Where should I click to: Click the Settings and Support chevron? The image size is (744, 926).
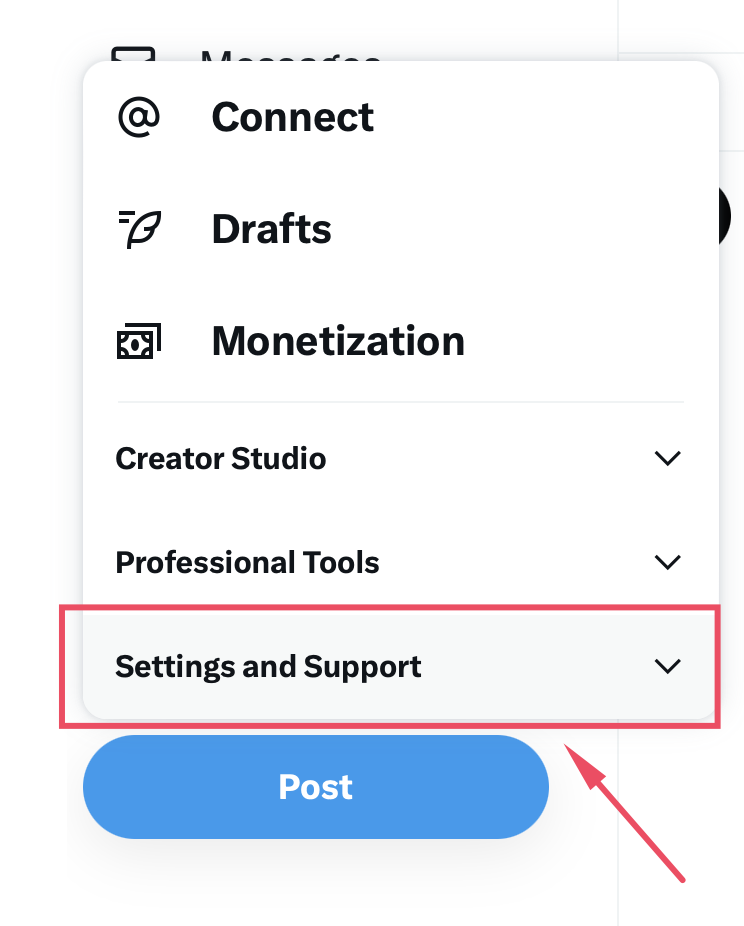[x=668, y=666]
